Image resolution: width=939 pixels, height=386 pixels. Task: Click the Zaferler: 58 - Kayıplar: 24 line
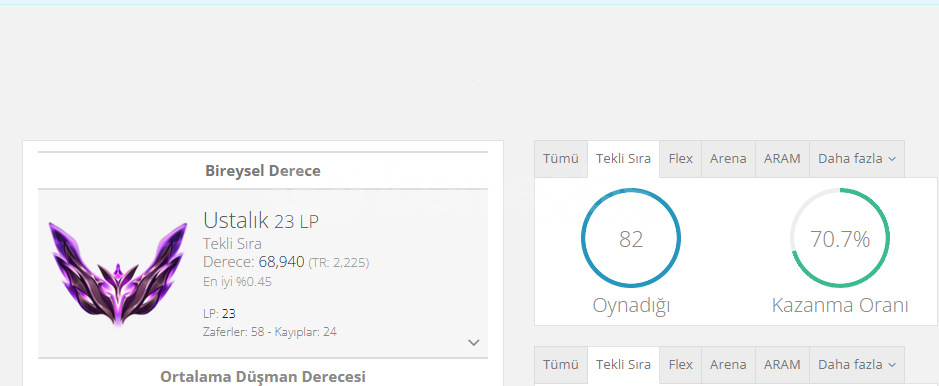pyautogui.click(x=269, y=332)
